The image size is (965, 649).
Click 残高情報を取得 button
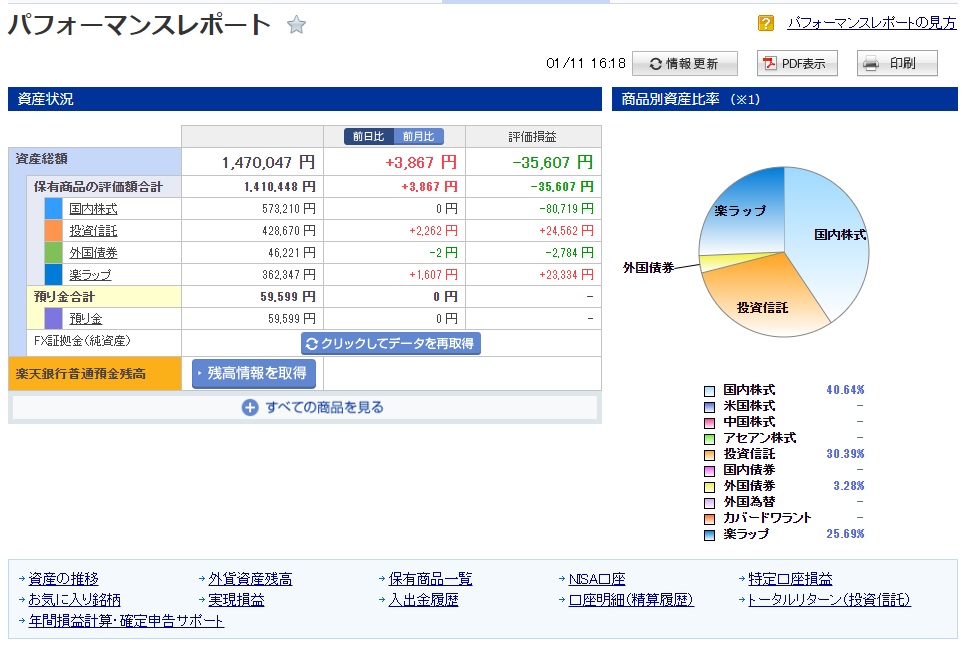[x=254, y=373]
